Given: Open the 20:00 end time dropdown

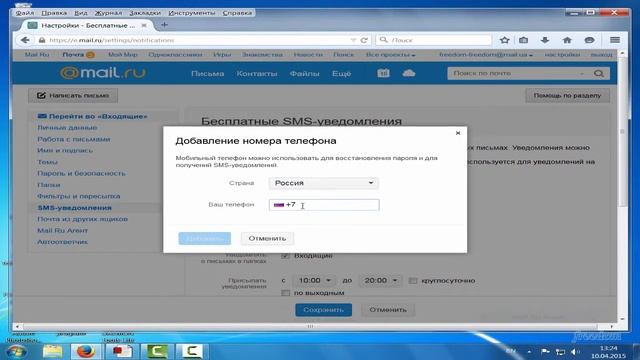Looking at the screenshot, I should click(380, 281).
